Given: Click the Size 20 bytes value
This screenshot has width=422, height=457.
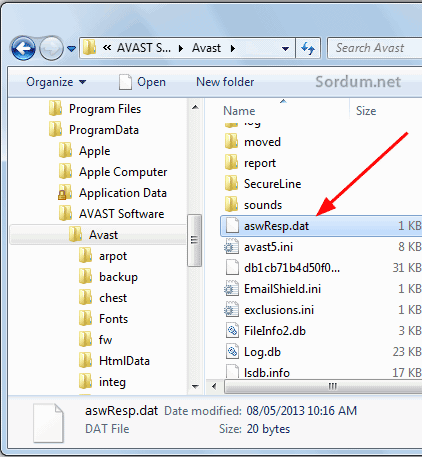Looking at the screenshot, I should [268, 429].
